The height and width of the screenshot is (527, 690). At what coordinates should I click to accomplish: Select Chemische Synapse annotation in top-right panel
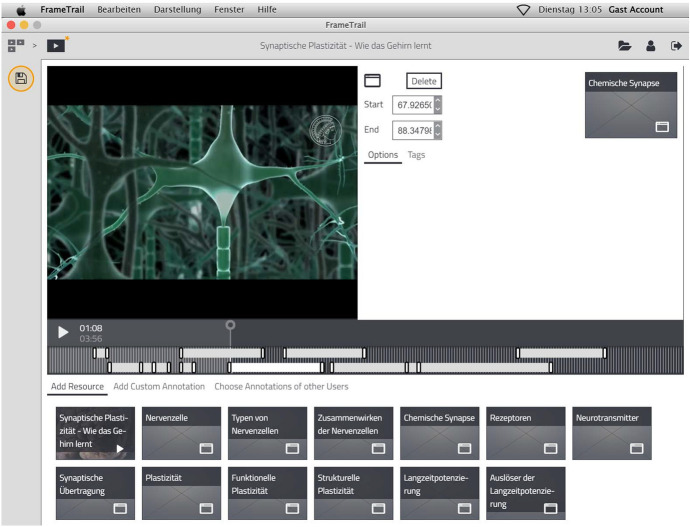click(630, 104)
